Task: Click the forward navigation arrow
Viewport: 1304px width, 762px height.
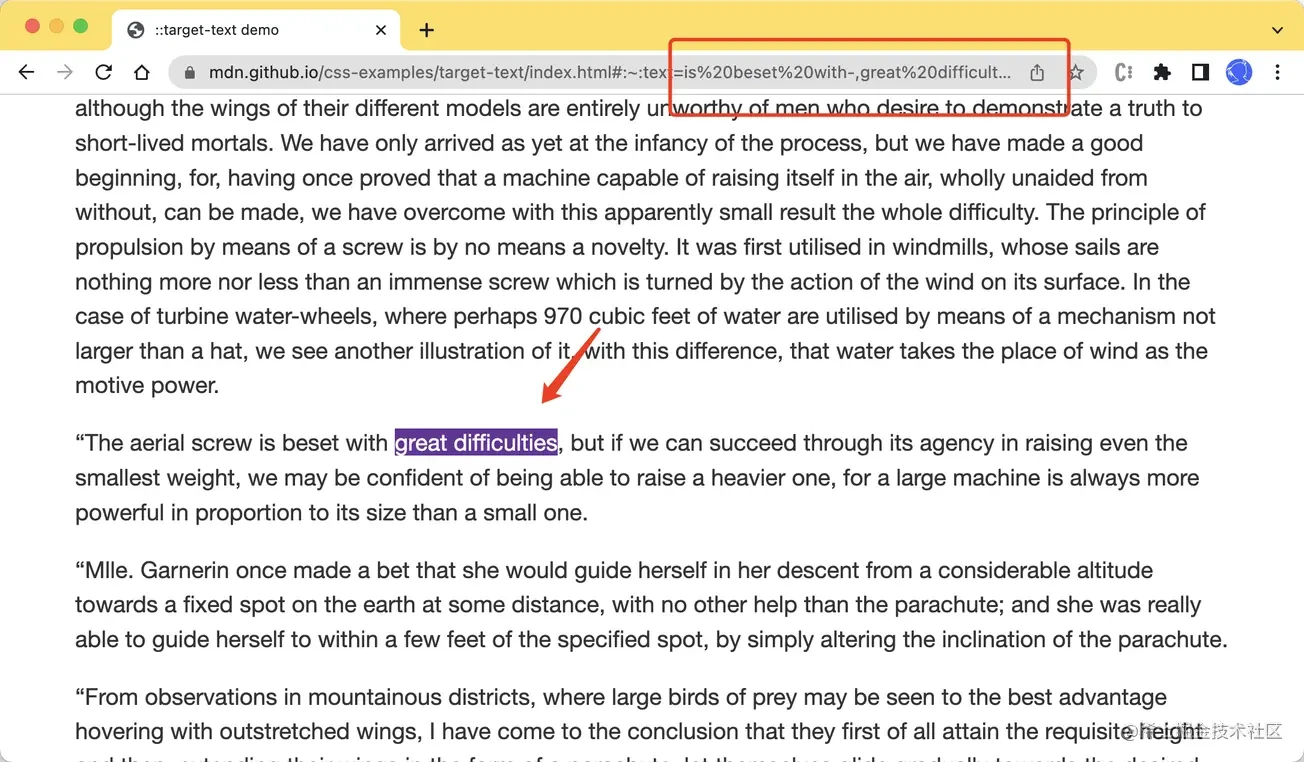Action: [x=64, y=72]
